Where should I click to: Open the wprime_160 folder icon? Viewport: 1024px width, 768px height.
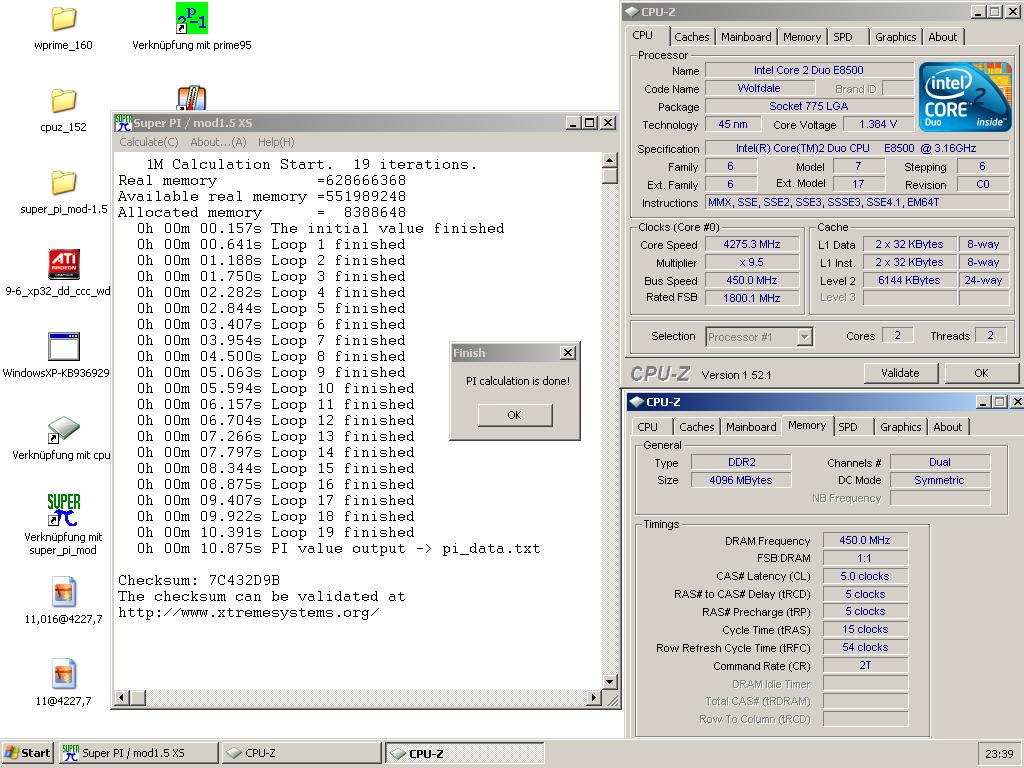coord(63,20)
